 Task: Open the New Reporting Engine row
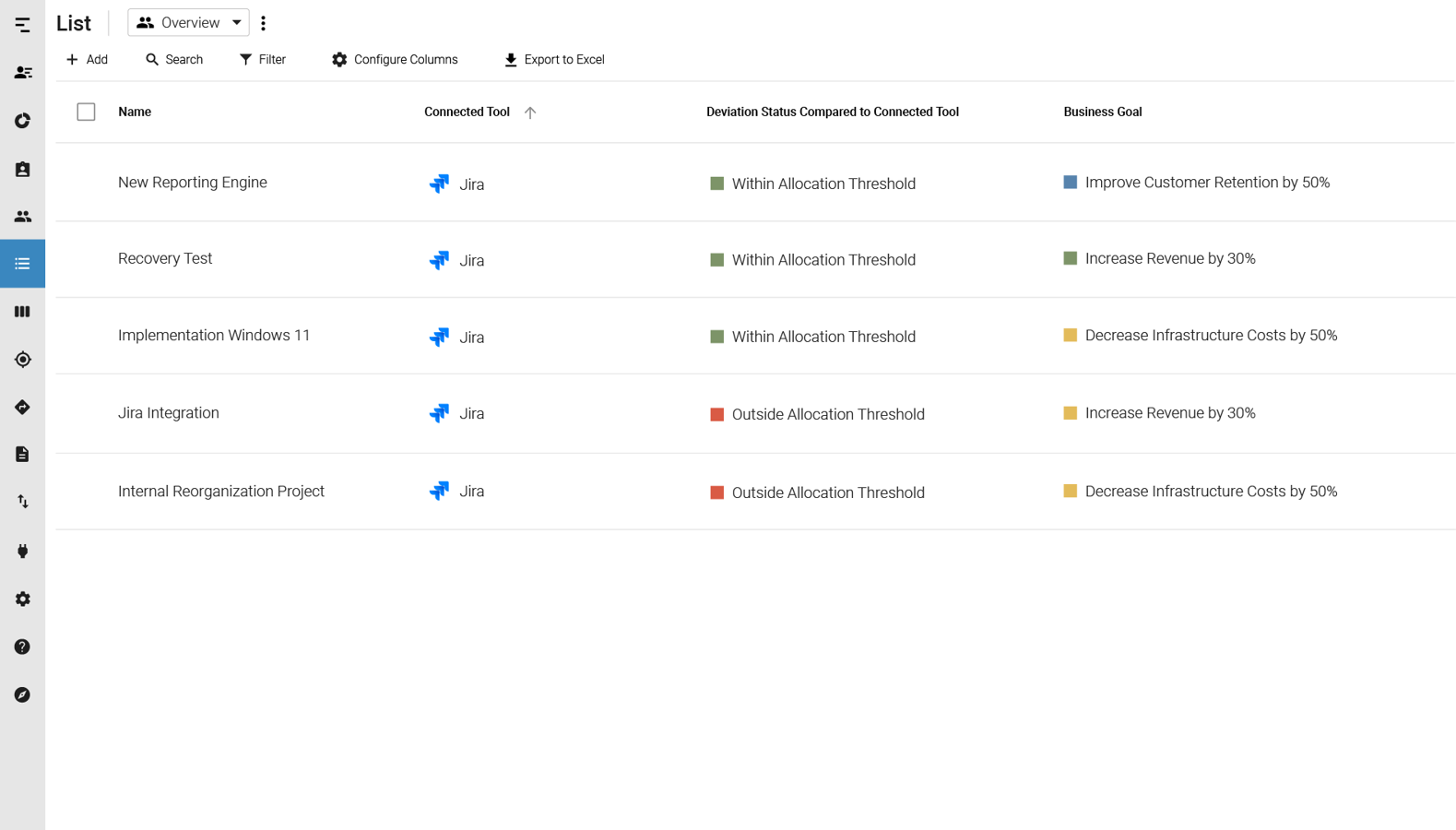coord(193,183)
